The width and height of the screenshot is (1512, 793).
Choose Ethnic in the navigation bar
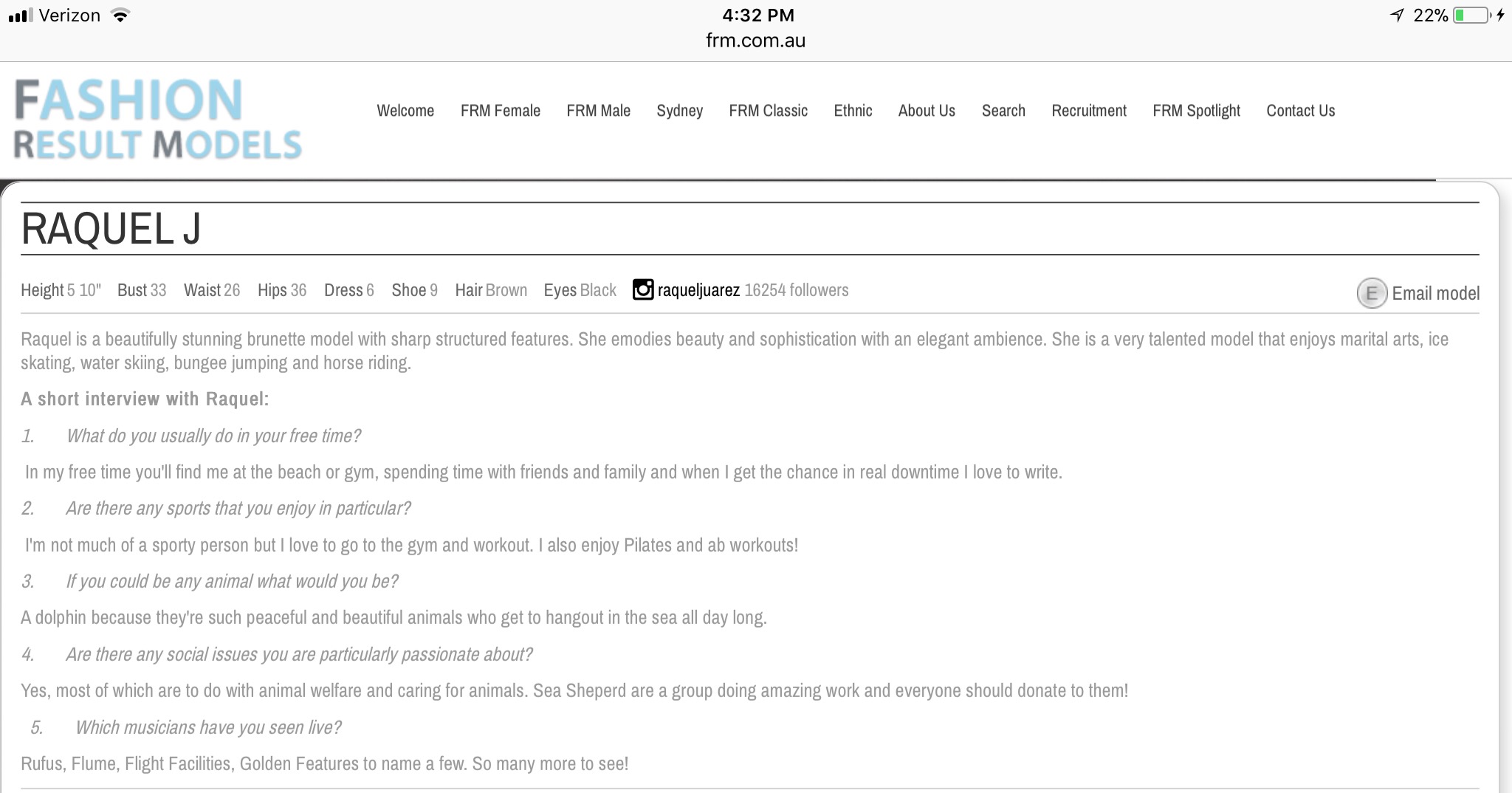tap(853, 111)
